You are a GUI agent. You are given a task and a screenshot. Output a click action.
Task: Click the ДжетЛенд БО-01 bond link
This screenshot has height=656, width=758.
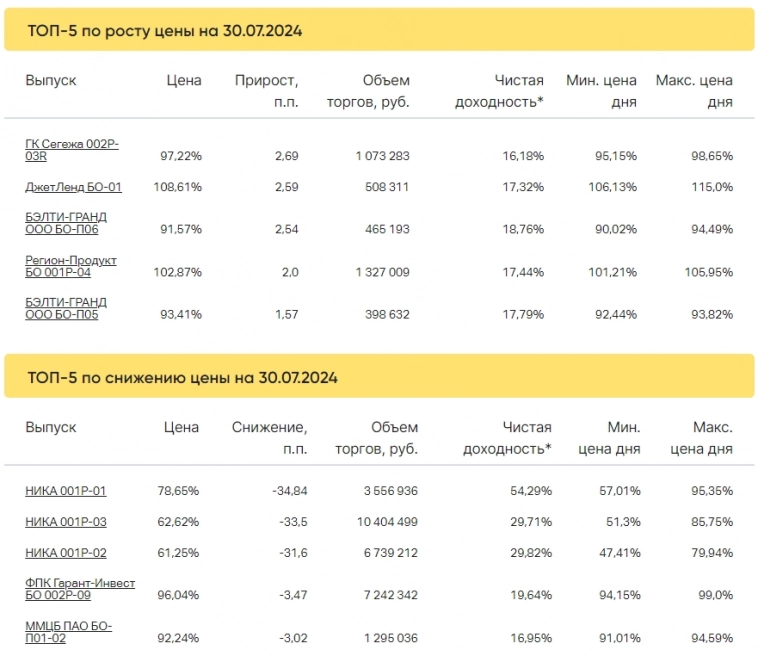(73, 187)
